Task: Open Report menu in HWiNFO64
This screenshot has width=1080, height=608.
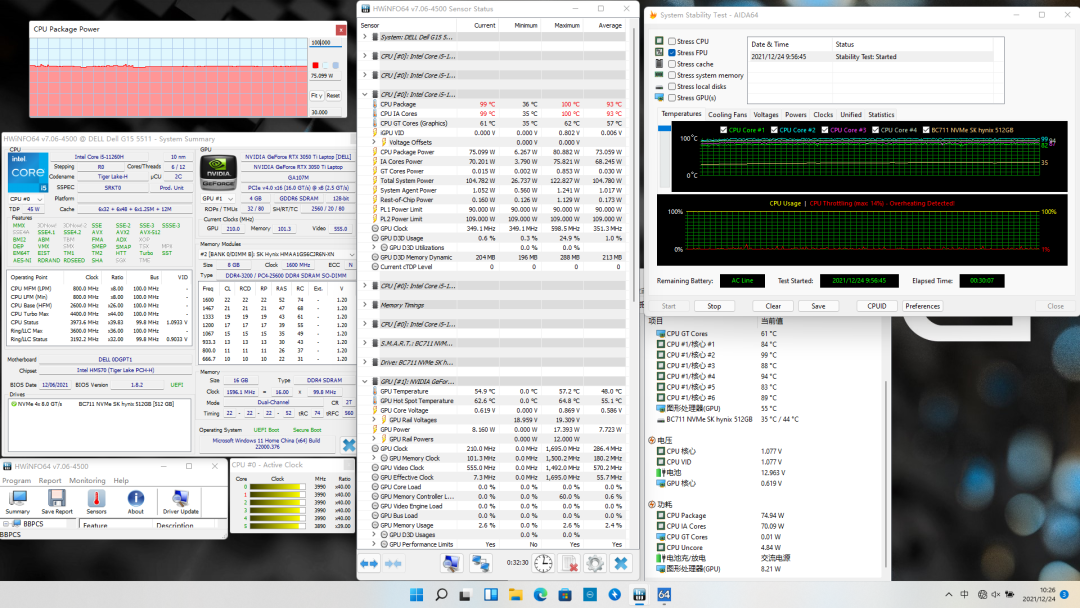Action: [x=50, y=481]
